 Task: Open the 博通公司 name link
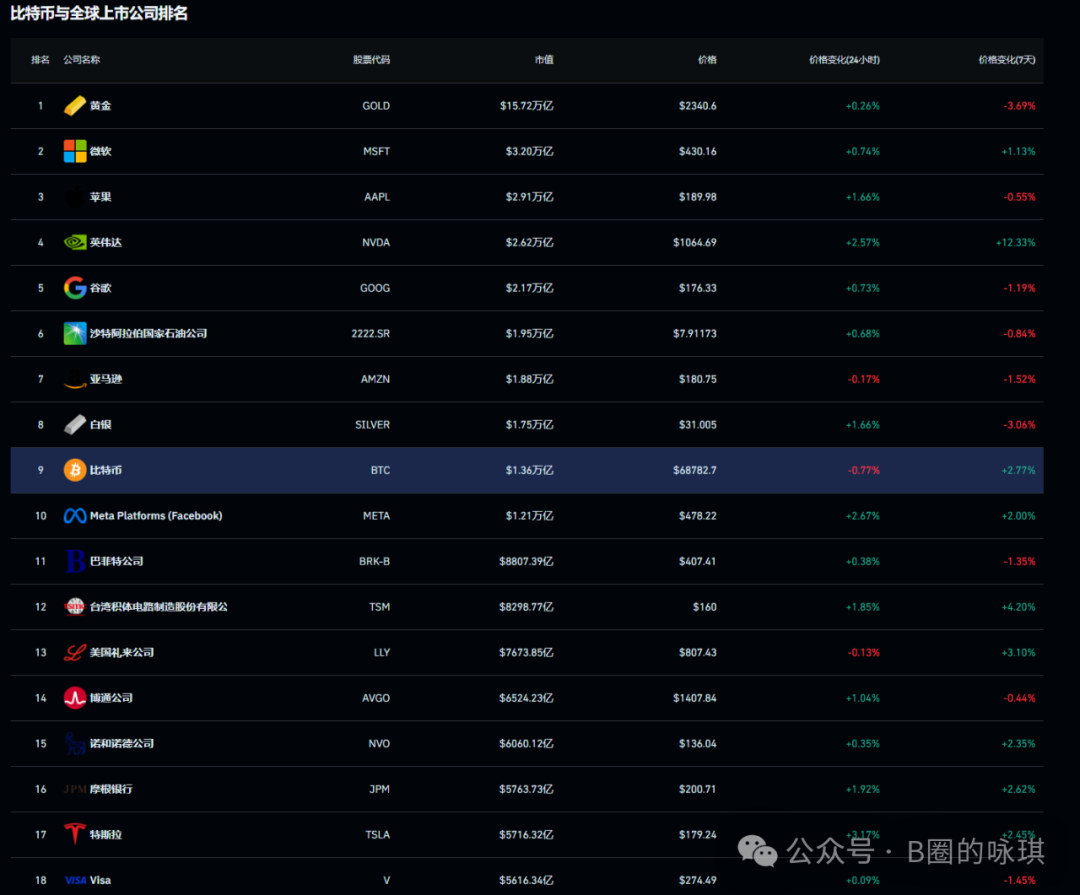tap(111, 698)
